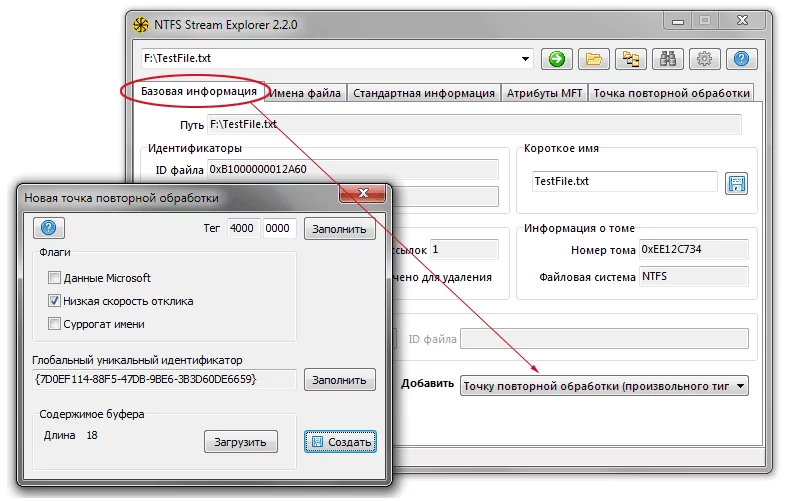
Task: Click the binoculars search icon
Action: pyautogui.click(x=668, y=59)
